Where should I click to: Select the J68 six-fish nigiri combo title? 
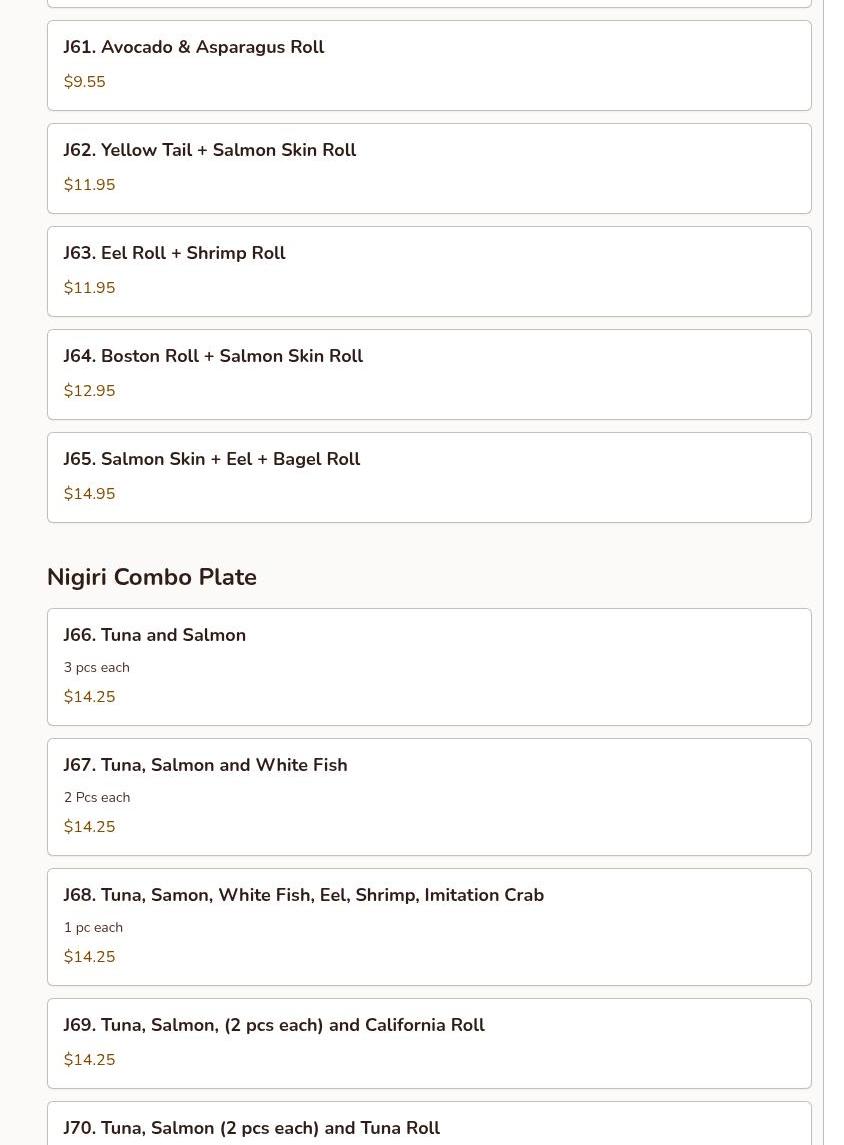click(x=304, y=896)
